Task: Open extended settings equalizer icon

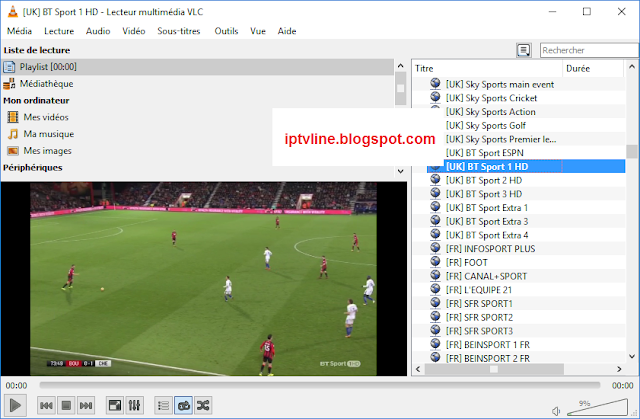Action: point(134,406)
